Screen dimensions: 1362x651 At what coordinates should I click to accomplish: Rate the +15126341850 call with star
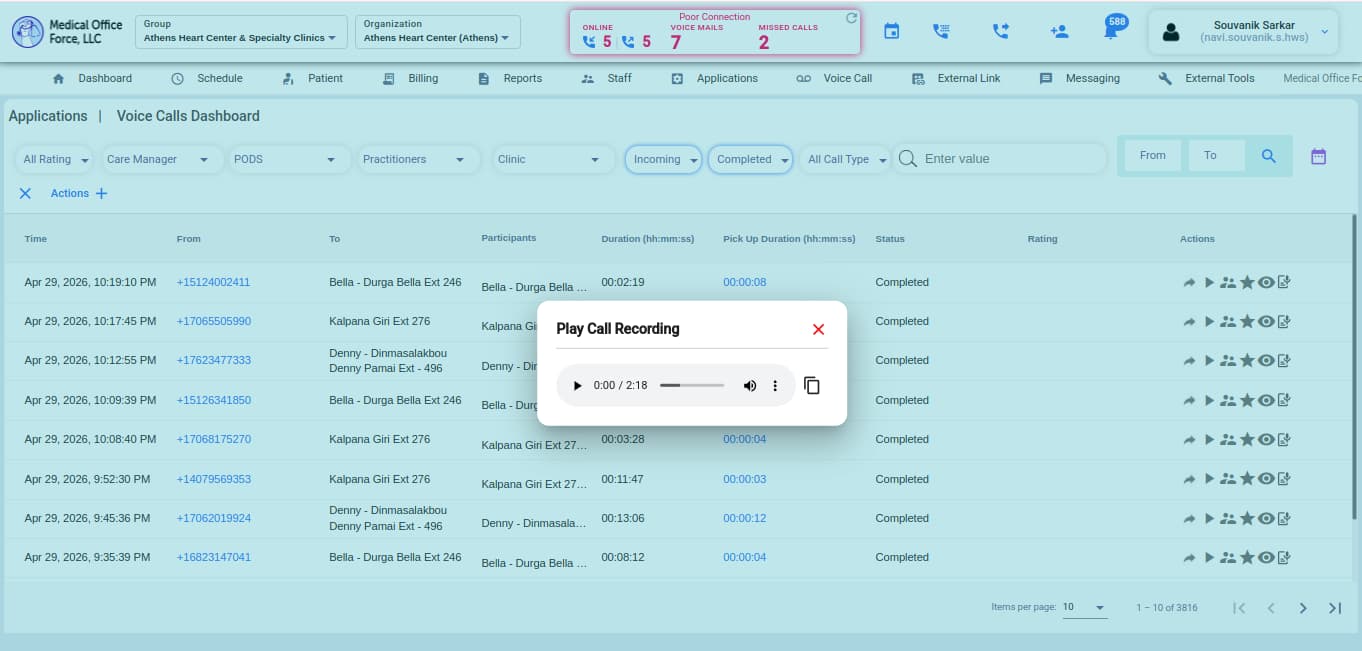pos(1247,400)
